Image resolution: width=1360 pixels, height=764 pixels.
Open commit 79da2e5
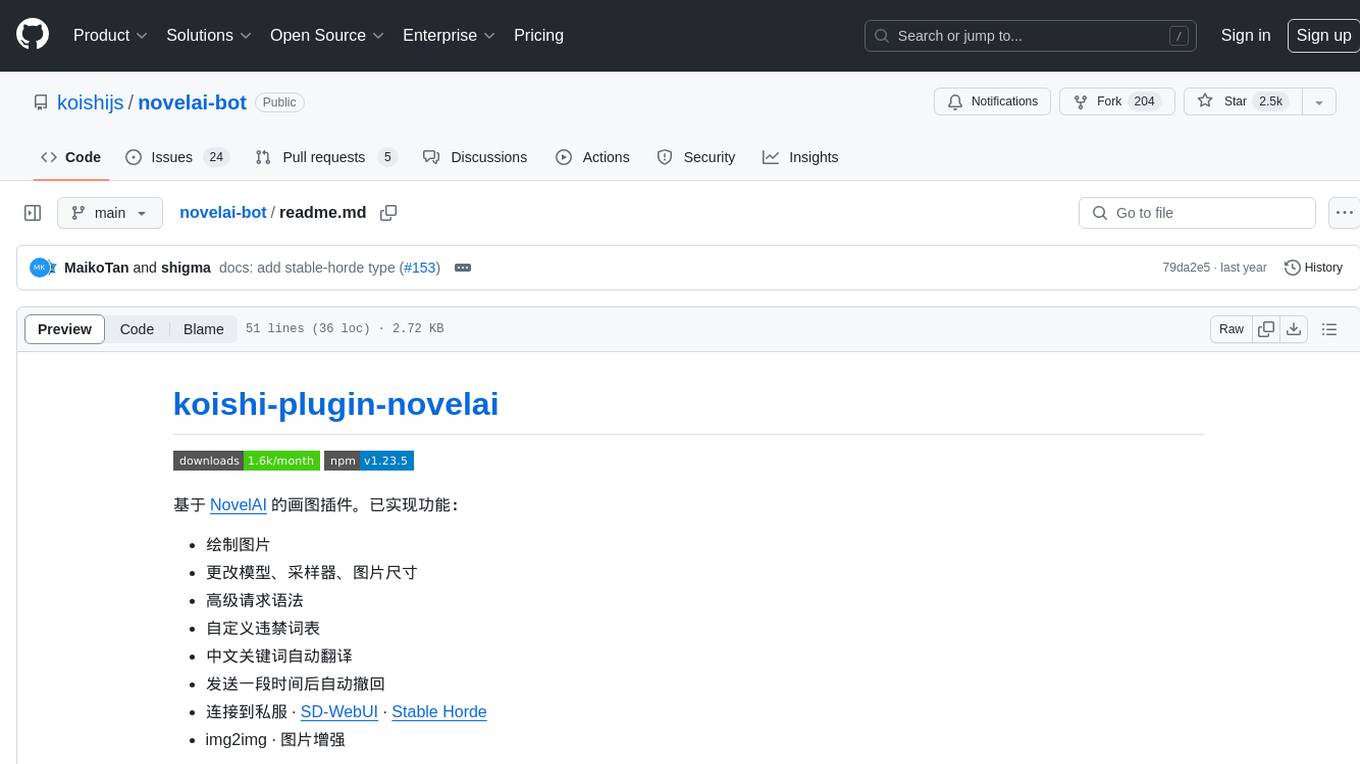pos(1186,268)
